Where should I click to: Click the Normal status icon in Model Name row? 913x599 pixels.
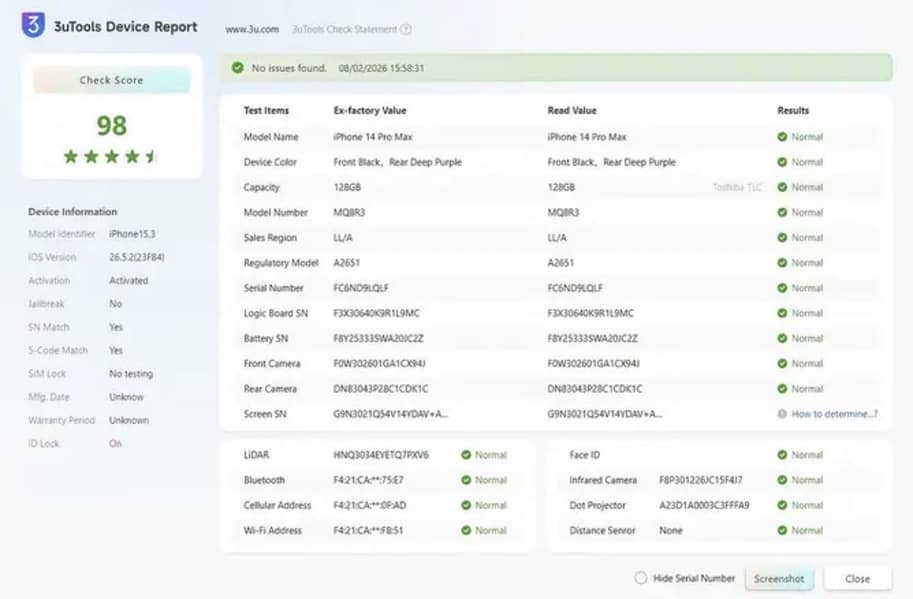click(x=782, y=137)
